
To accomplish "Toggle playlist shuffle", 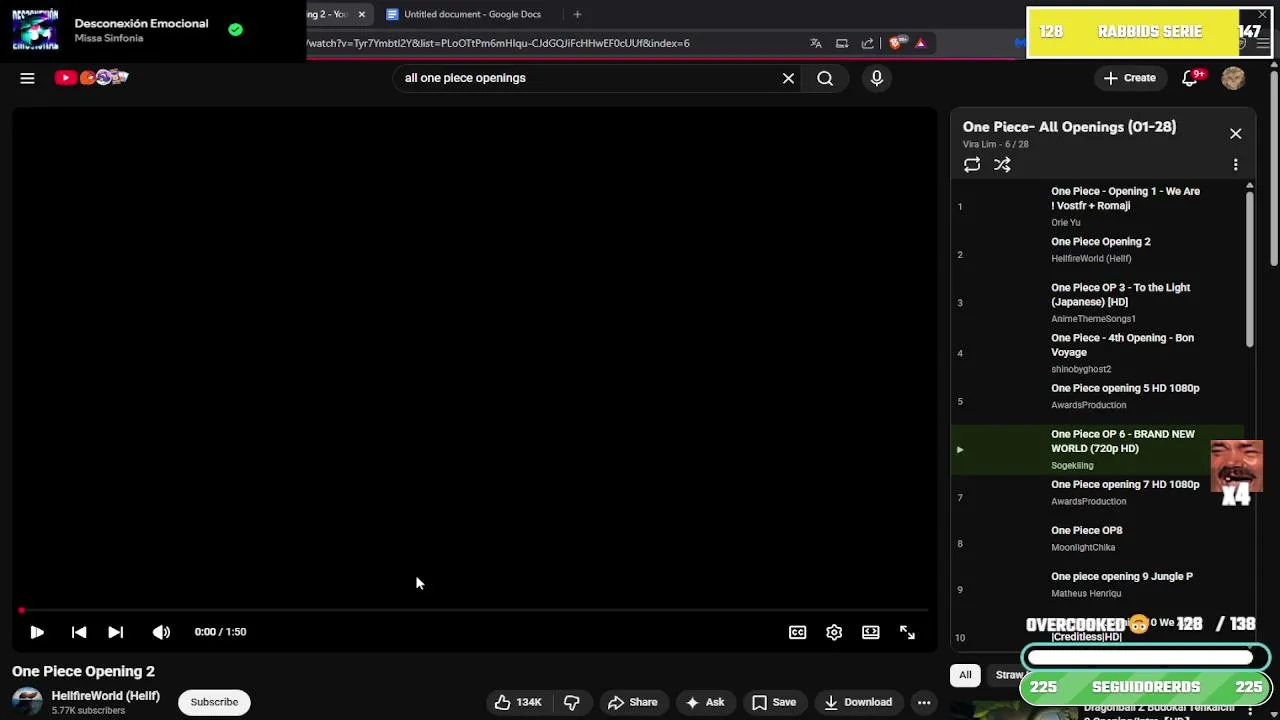I will click(x=1002, y=165).
